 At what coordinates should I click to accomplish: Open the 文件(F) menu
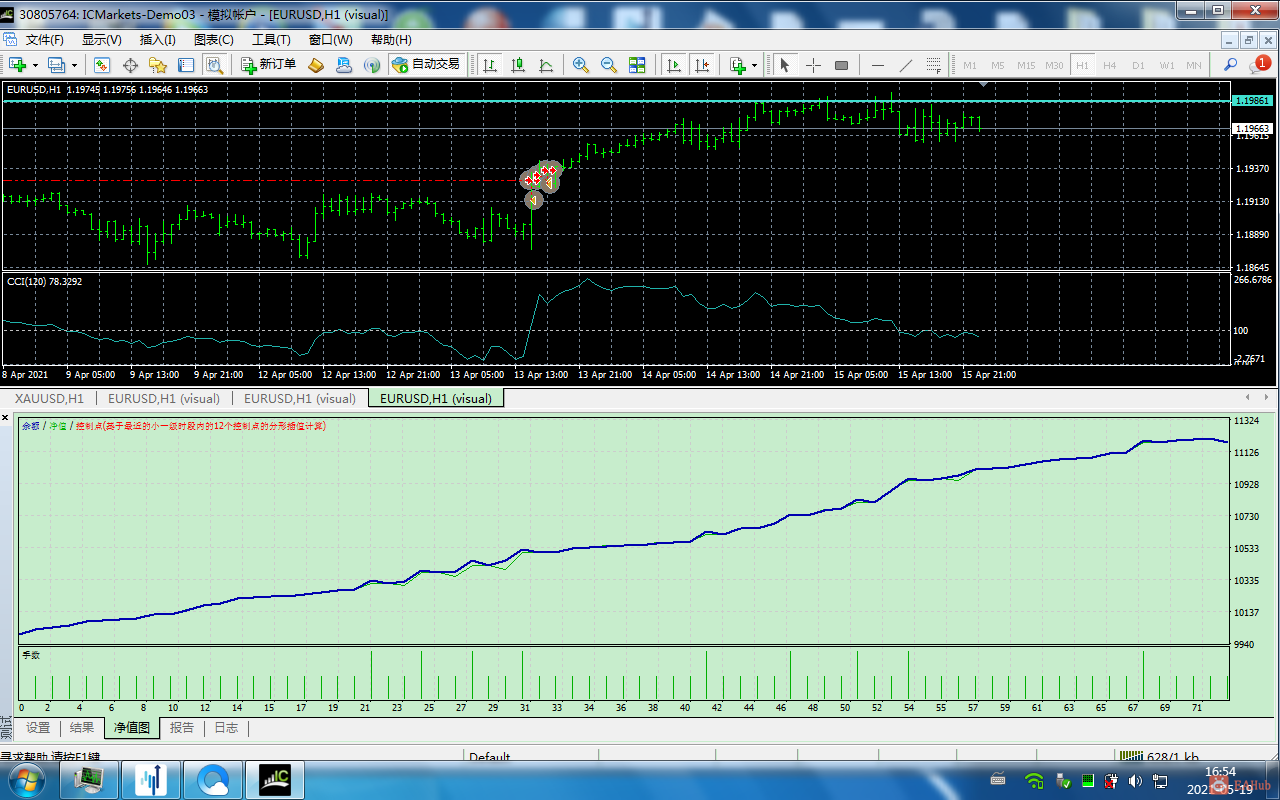pyautogui.click(x=44, y=40)
